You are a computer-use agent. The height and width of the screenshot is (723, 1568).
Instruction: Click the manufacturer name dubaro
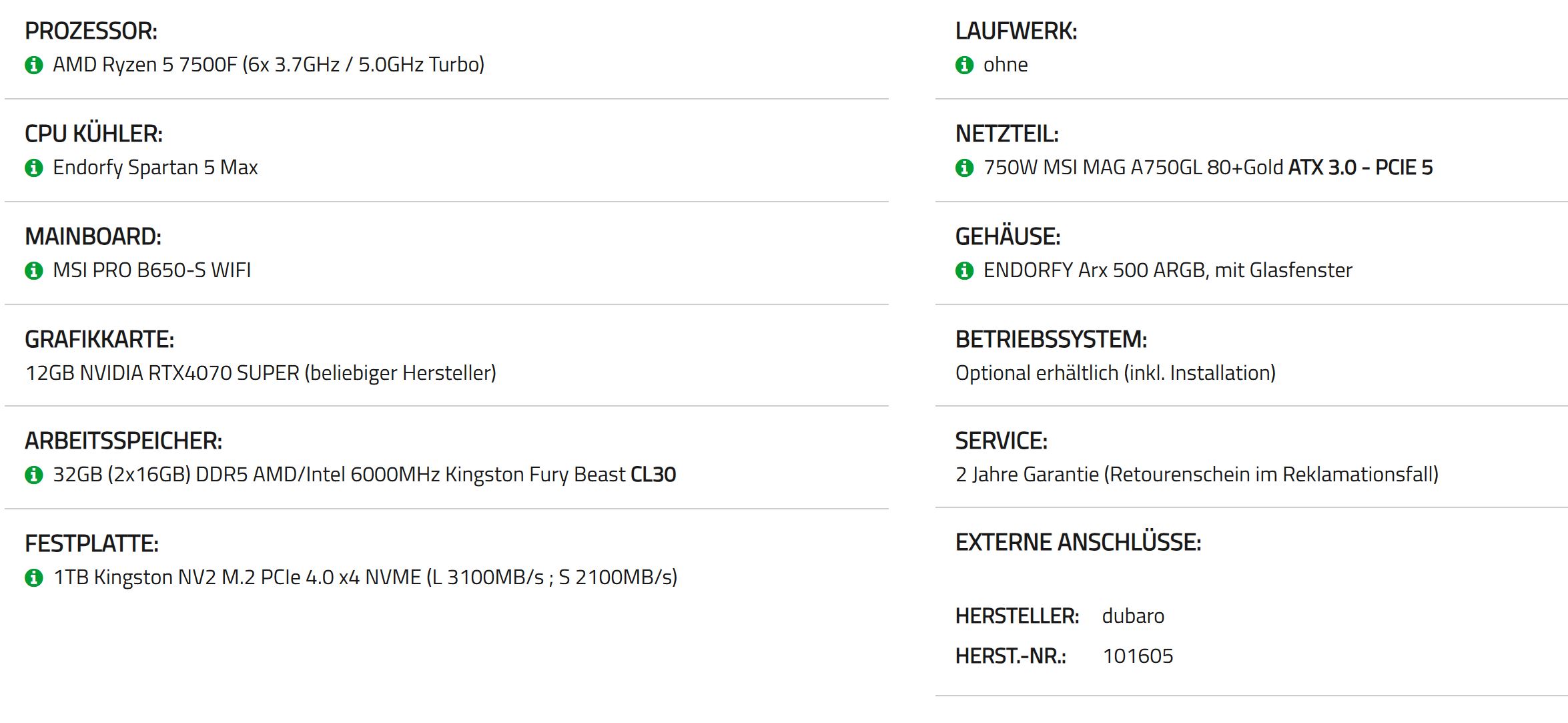[1133, 616]
